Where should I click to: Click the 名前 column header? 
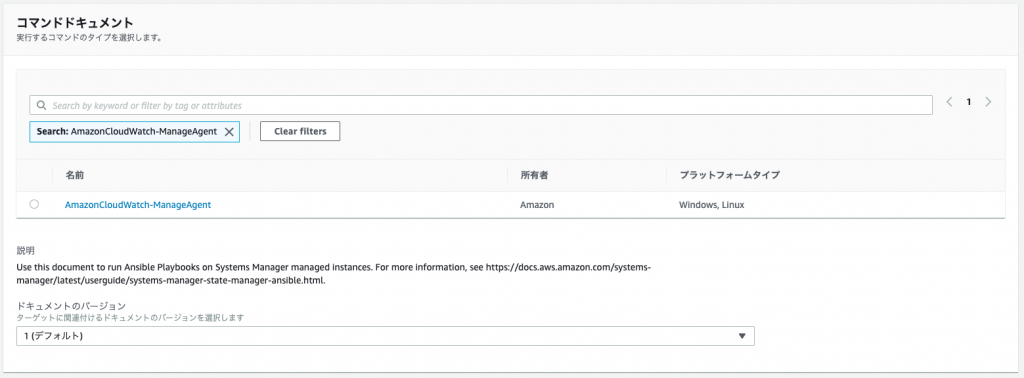[74, 175]
